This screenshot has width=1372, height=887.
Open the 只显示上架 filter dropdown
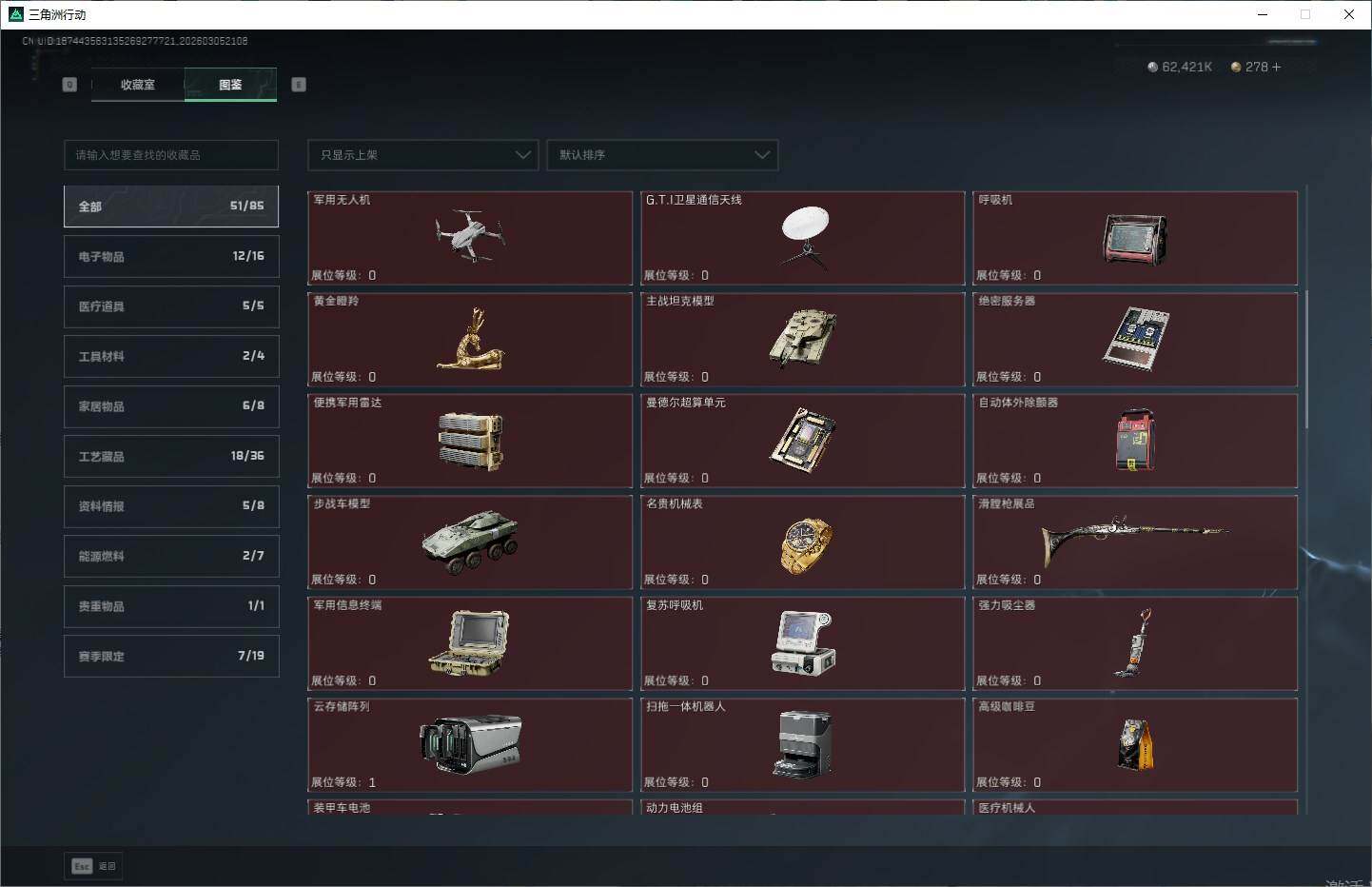point(423,155)
